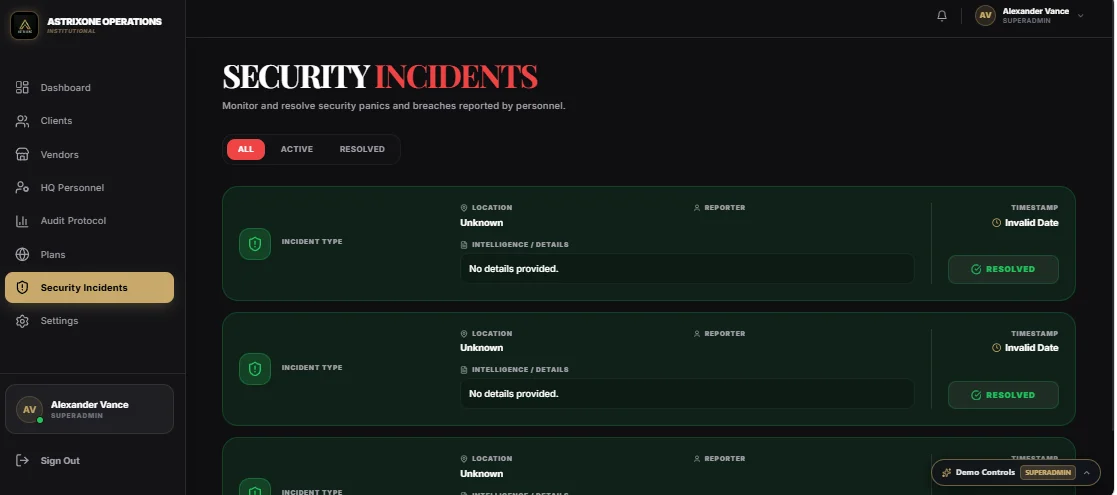This screenshot has height=495, width=1117.
Task: Click the first incident's RESOLVED button
Action: point(1003,269)
